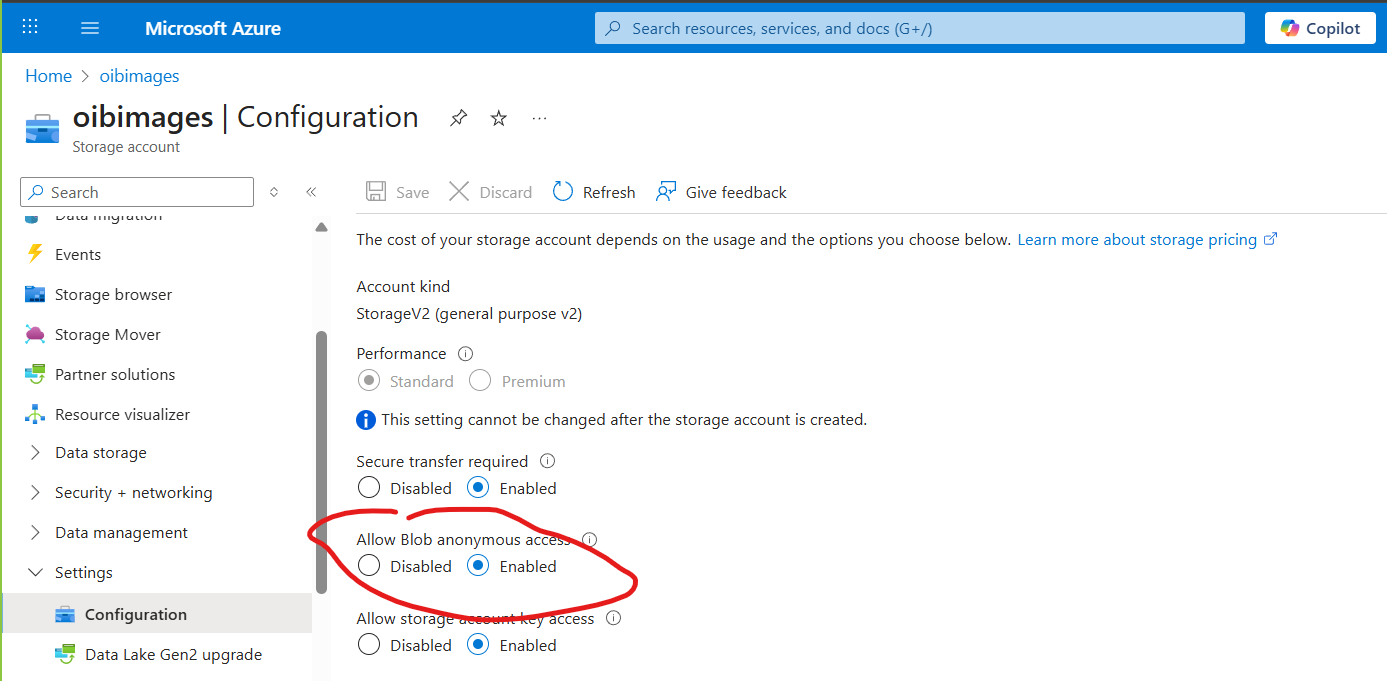
Task: Click the sidebar search input field
Action: [136, 191]
